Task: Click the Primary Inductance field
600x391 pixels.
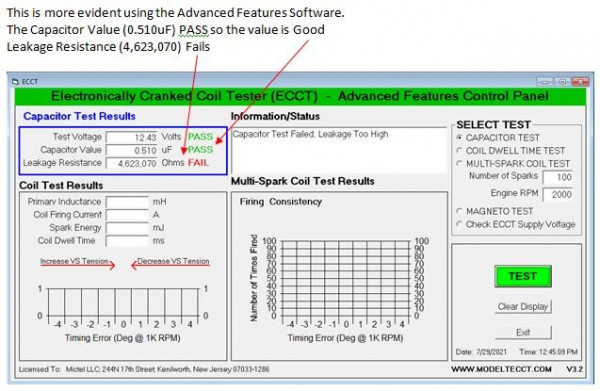Action: (127, 202)
